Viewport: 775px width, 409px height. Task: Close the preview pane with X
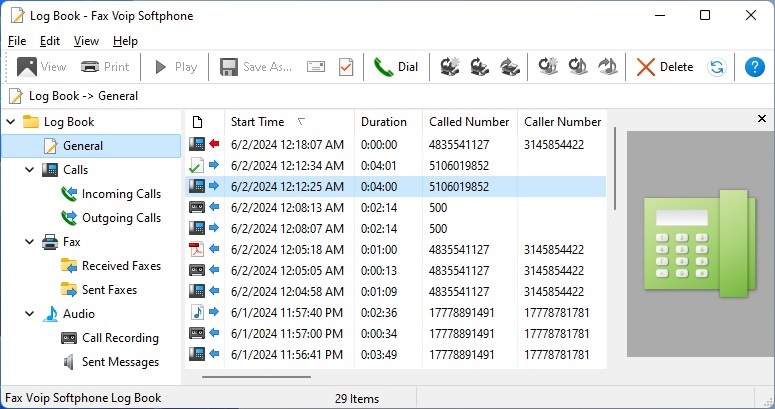pyautogui.click(x=762, y=119)
